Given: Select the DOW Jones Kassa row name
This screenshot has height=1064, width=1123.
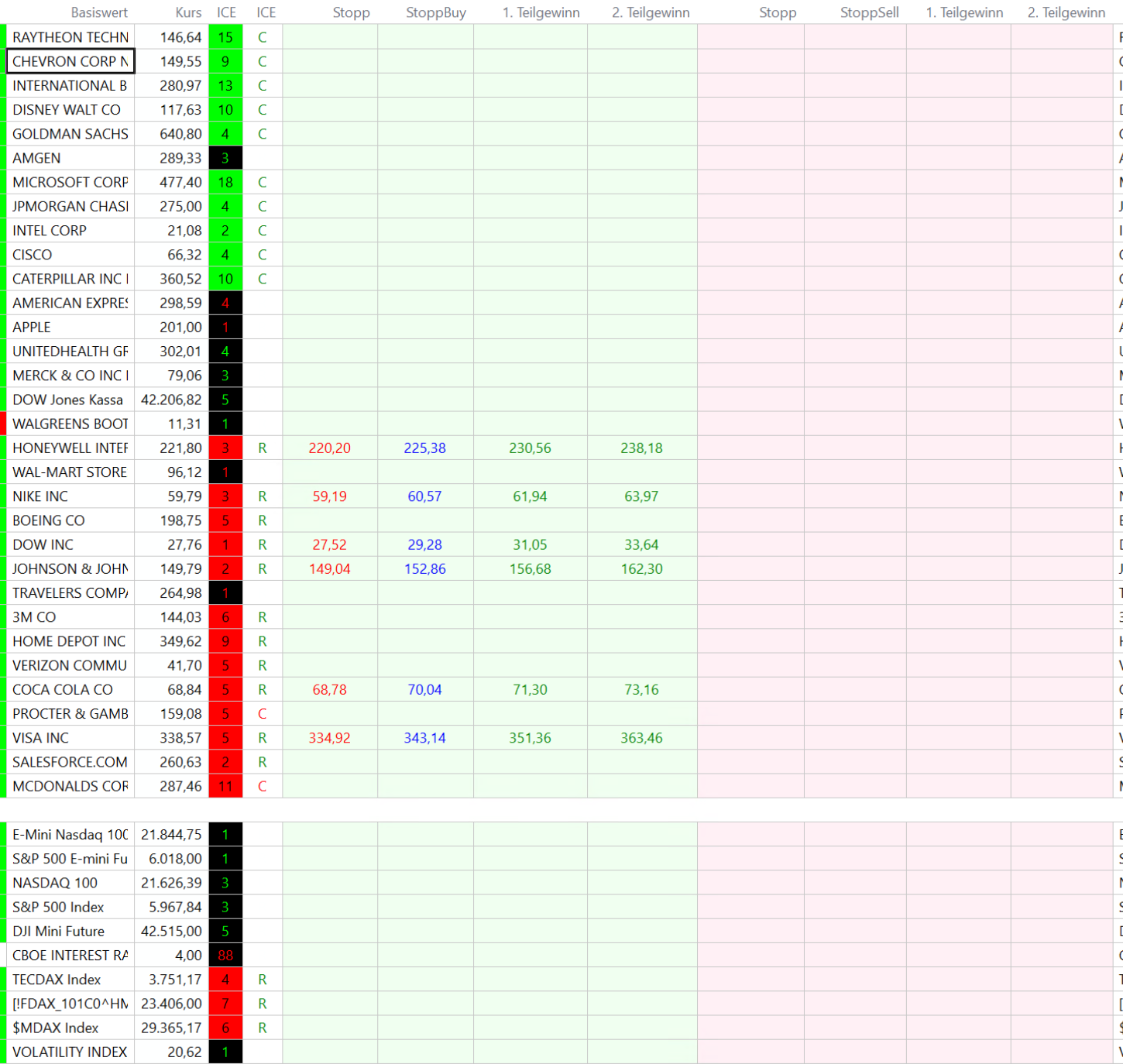Looking at the screenshot, I should (x=68, y=400).
